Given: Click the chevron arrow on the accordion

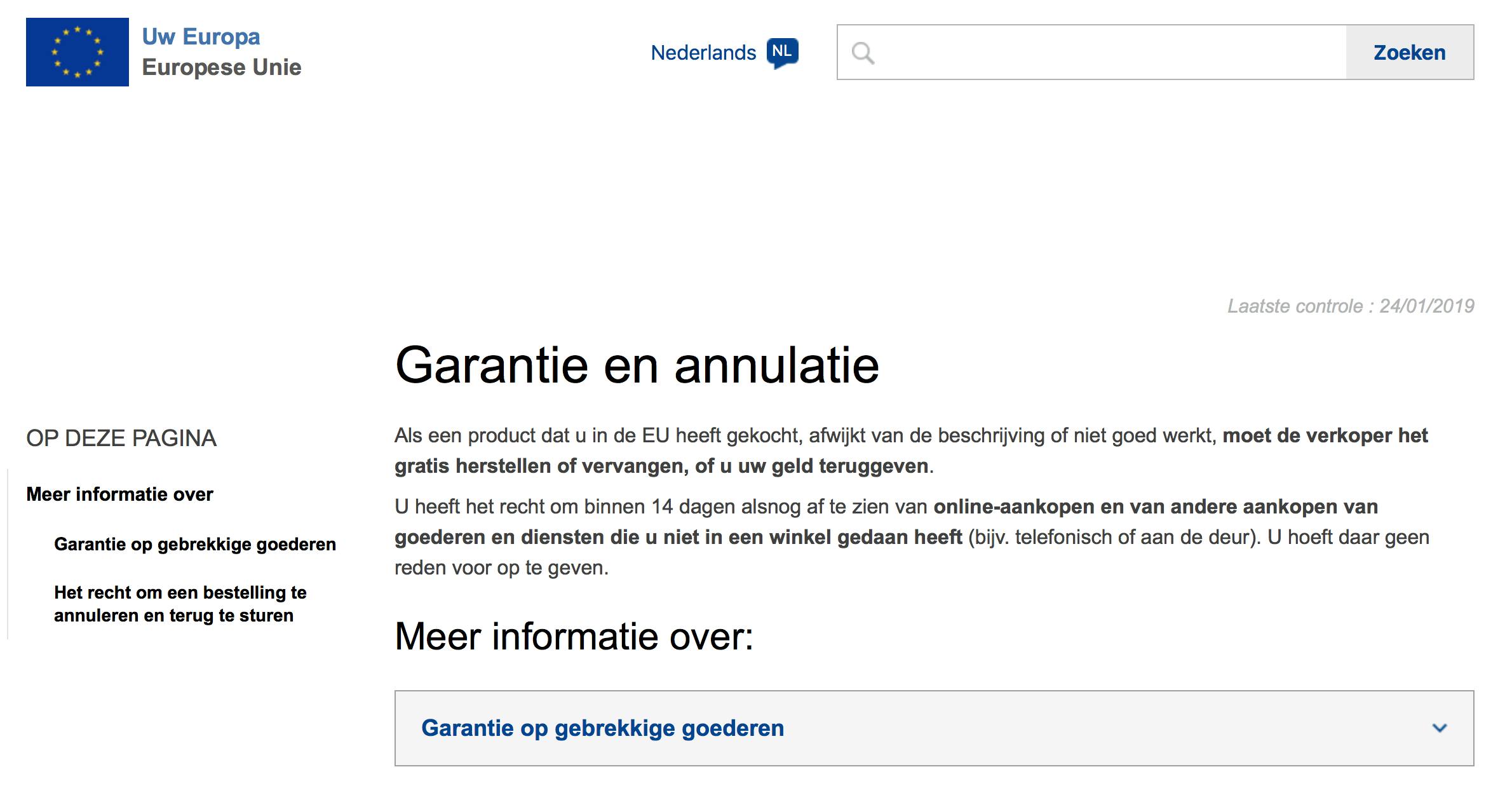Looking at the screenshot, I should click(x=1440, y=728).
